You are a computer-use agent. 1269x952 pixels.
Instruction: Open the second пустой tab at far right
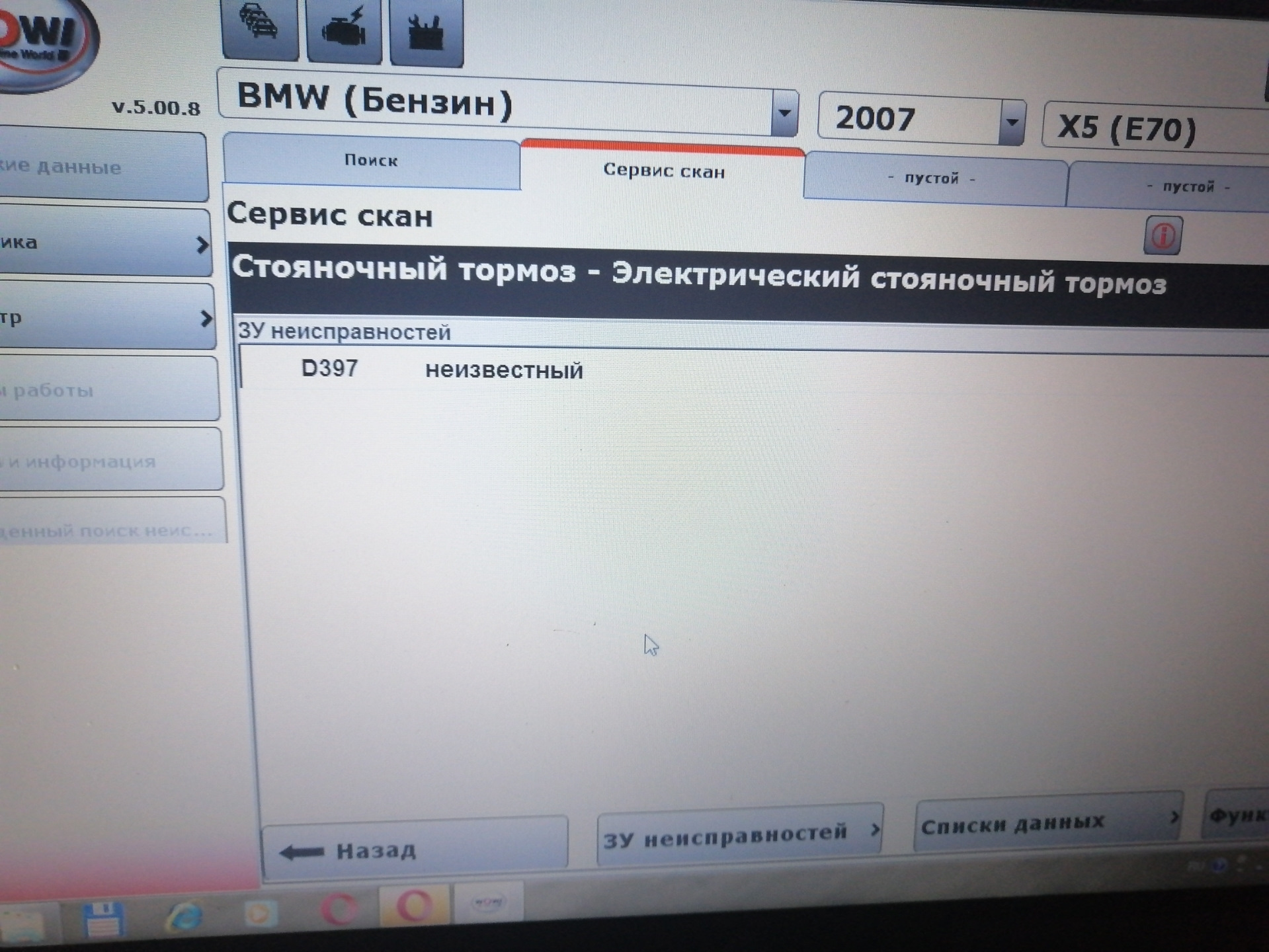1168,187
